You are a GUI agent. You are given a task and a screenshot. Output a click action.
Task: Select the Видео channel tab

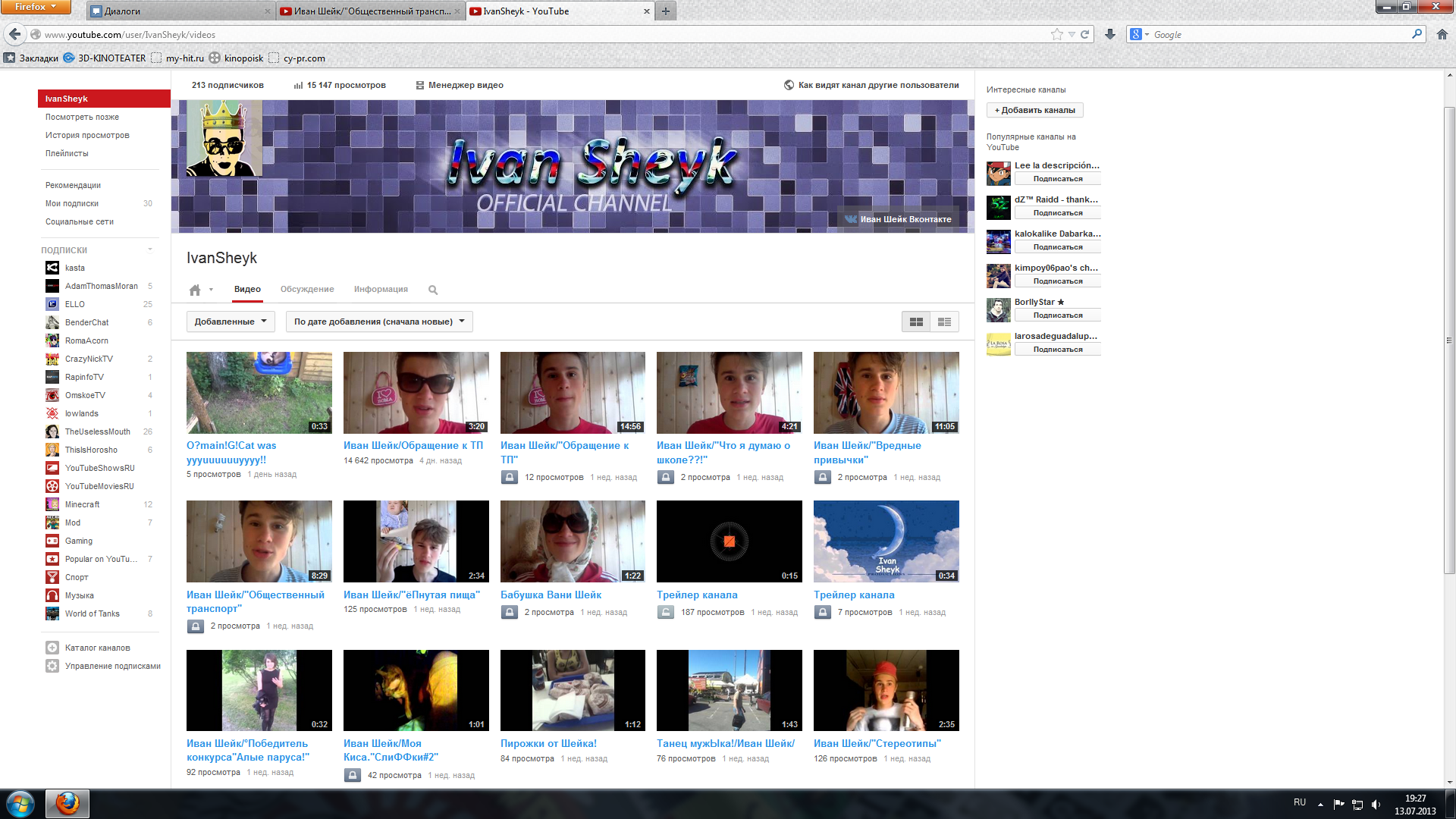tap(247, 290)
